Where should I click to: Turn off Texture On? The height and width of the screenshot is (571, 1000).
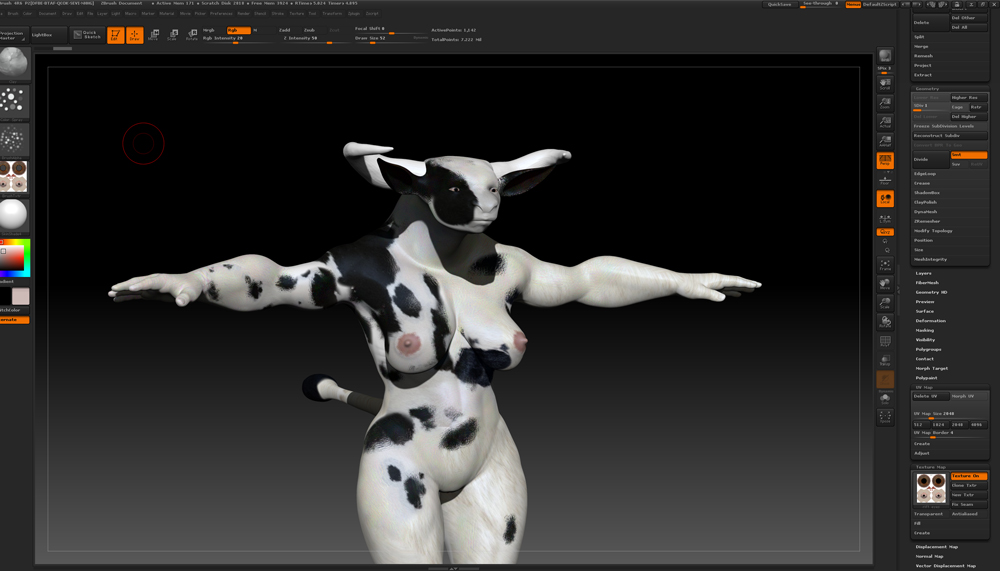(x=968, y=476)
